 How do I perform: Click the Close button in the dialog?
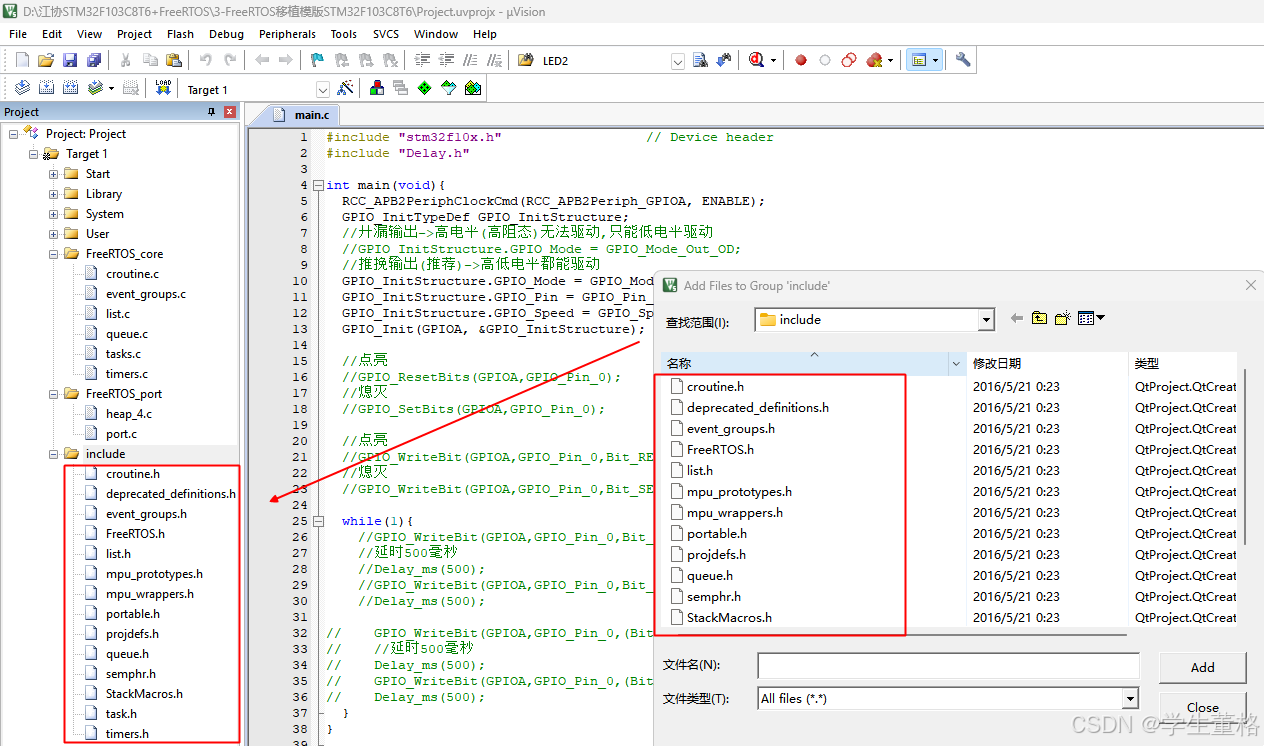[x=1203, y=706]
